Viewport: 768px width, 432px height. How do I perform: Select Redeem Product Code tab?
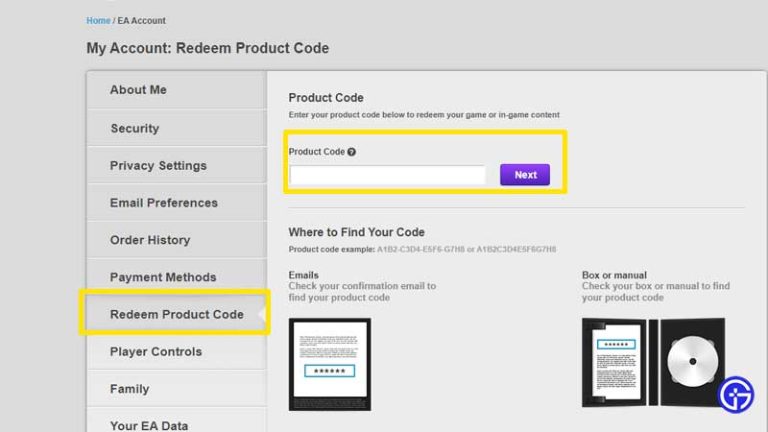(x=176, y=314)
